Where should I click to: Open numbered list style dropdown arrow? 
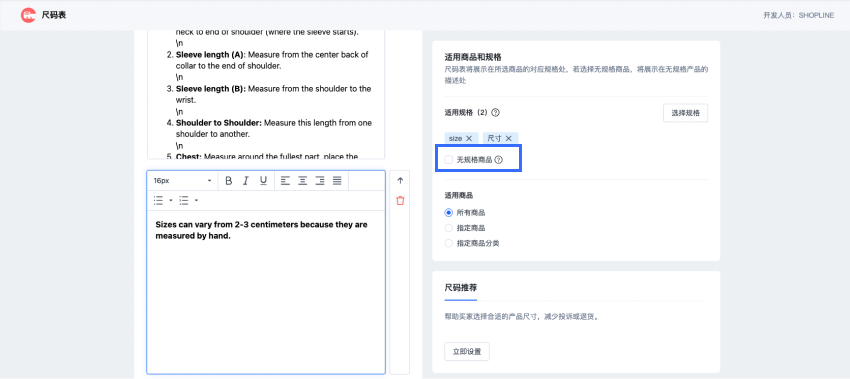tap(196, 201)
